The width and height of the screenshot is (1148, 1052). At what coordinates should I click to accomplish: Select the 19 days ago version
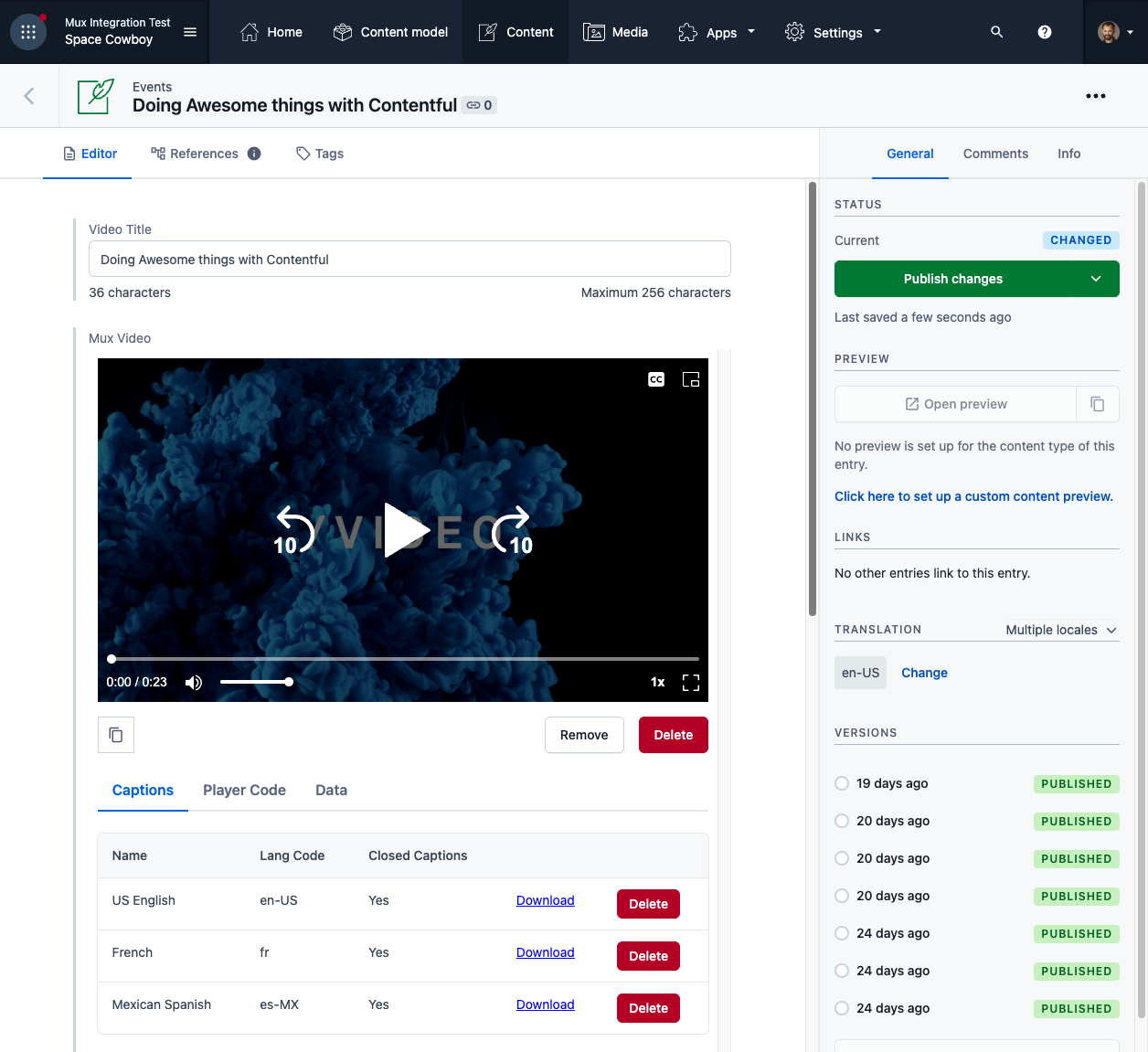click(842, 783)
